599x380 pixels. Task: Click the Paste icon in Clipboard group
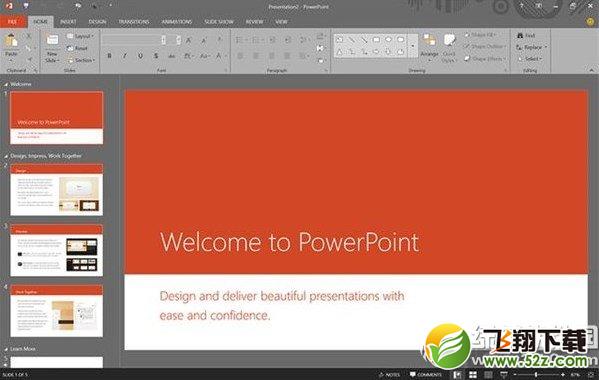11,41
